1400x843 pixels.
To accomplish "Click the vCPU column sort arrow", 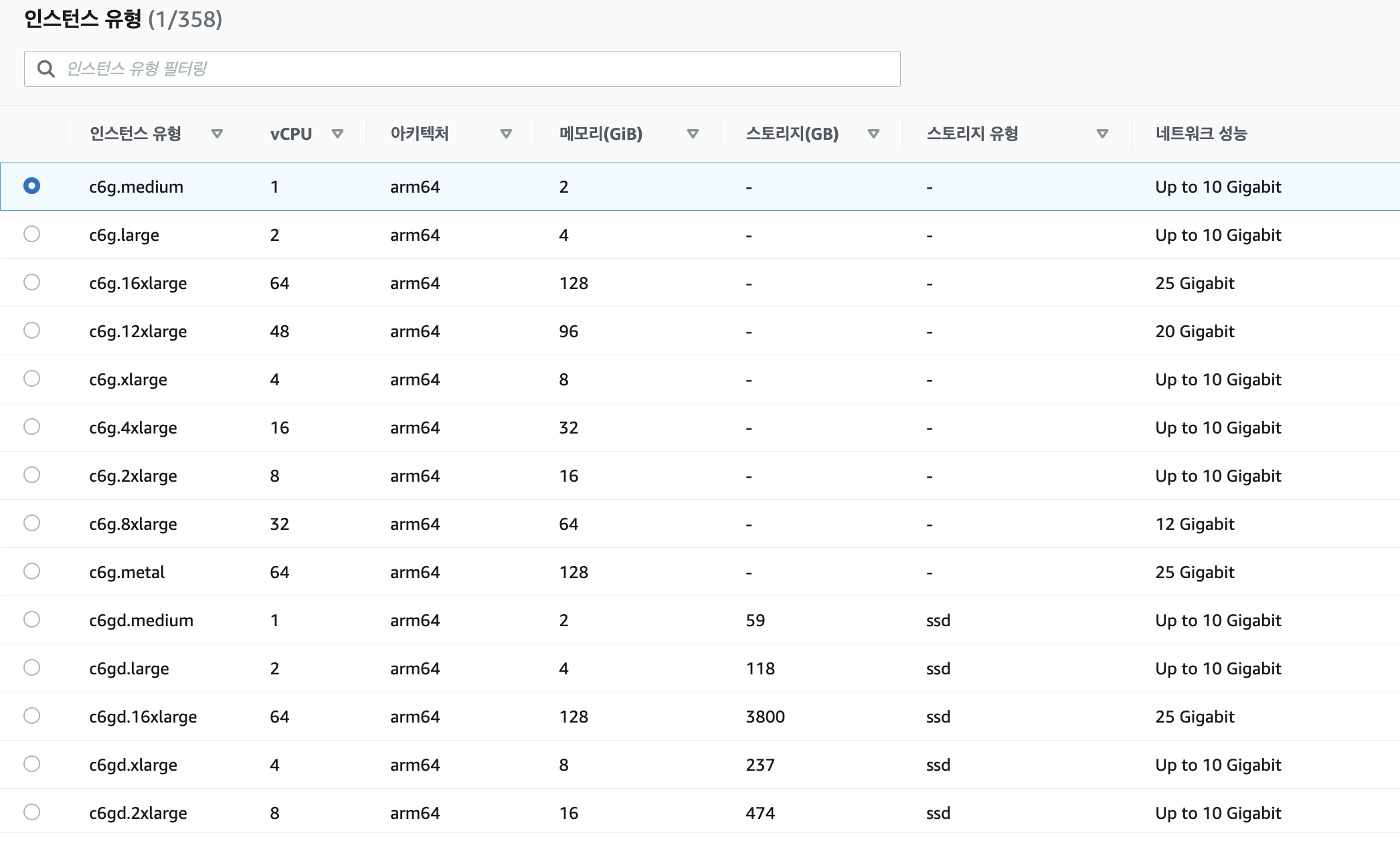I will pos(337,134).
